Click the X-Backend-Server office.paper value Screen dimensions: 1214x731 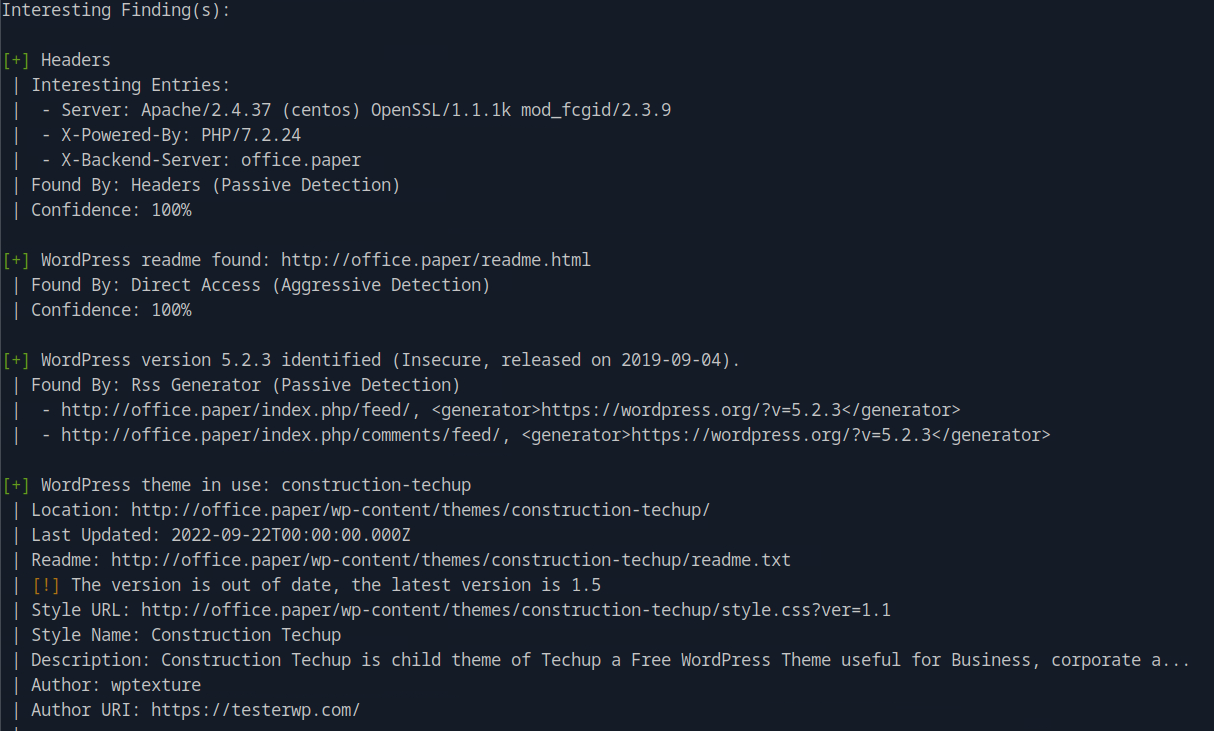[x=300, y=160]
